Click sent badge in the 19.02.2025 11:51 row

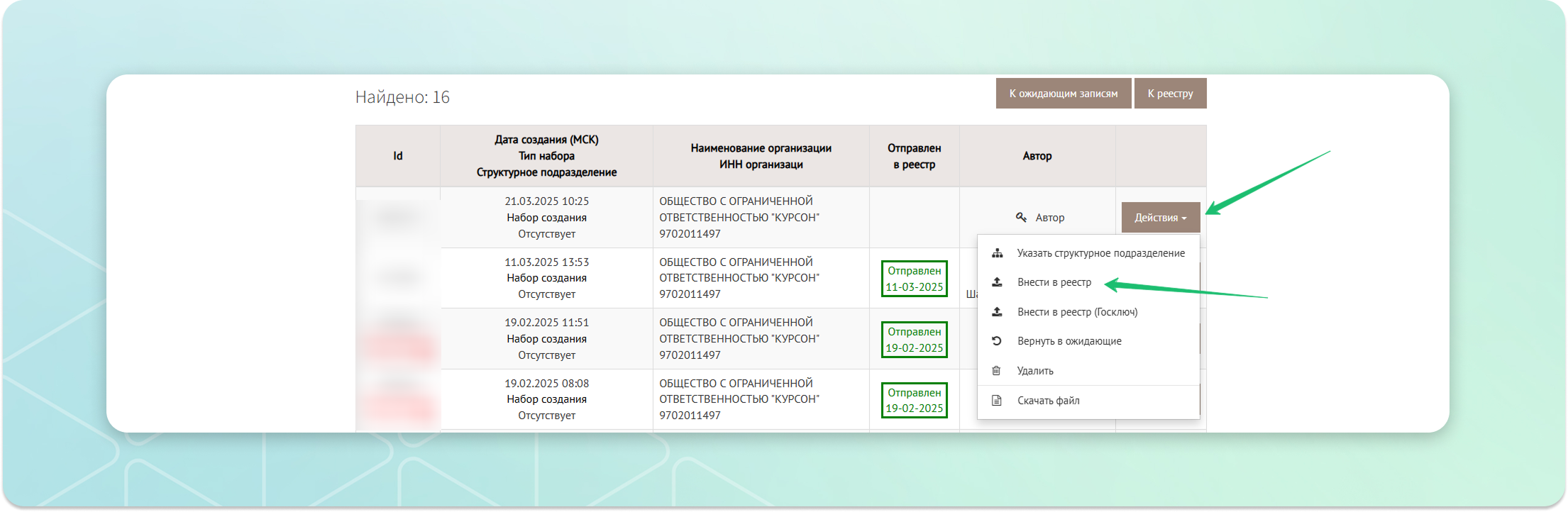(914, 340)
